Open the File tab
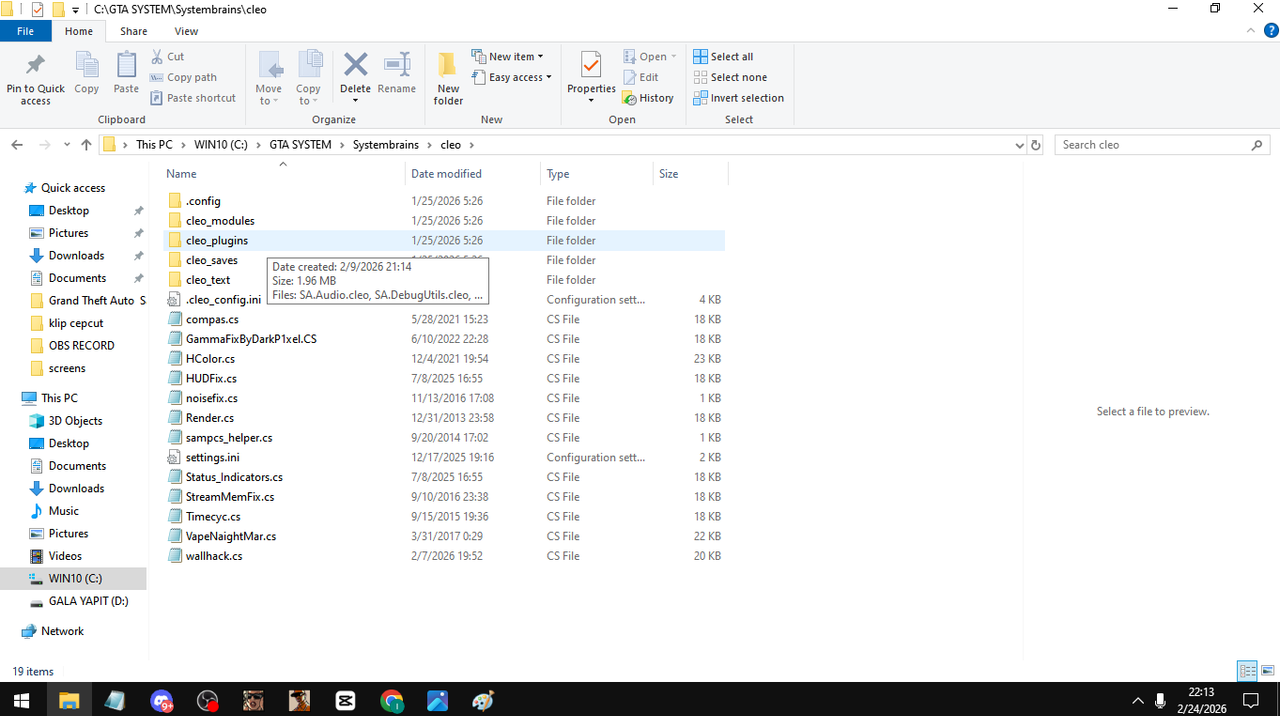1280x716 pixels. [25, 31]
